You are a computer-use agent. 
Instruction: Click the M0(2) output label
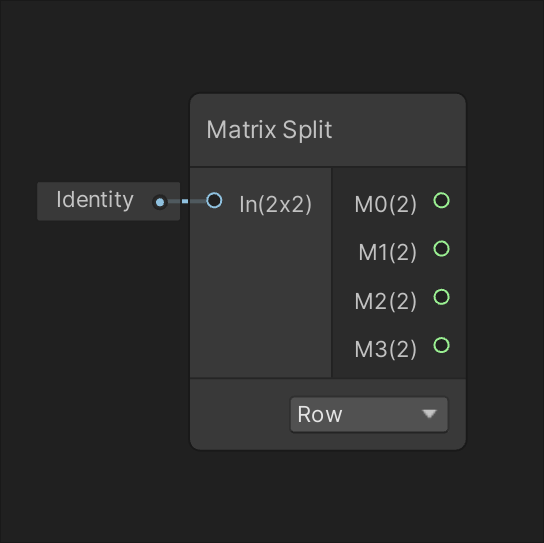coord(385,204)
